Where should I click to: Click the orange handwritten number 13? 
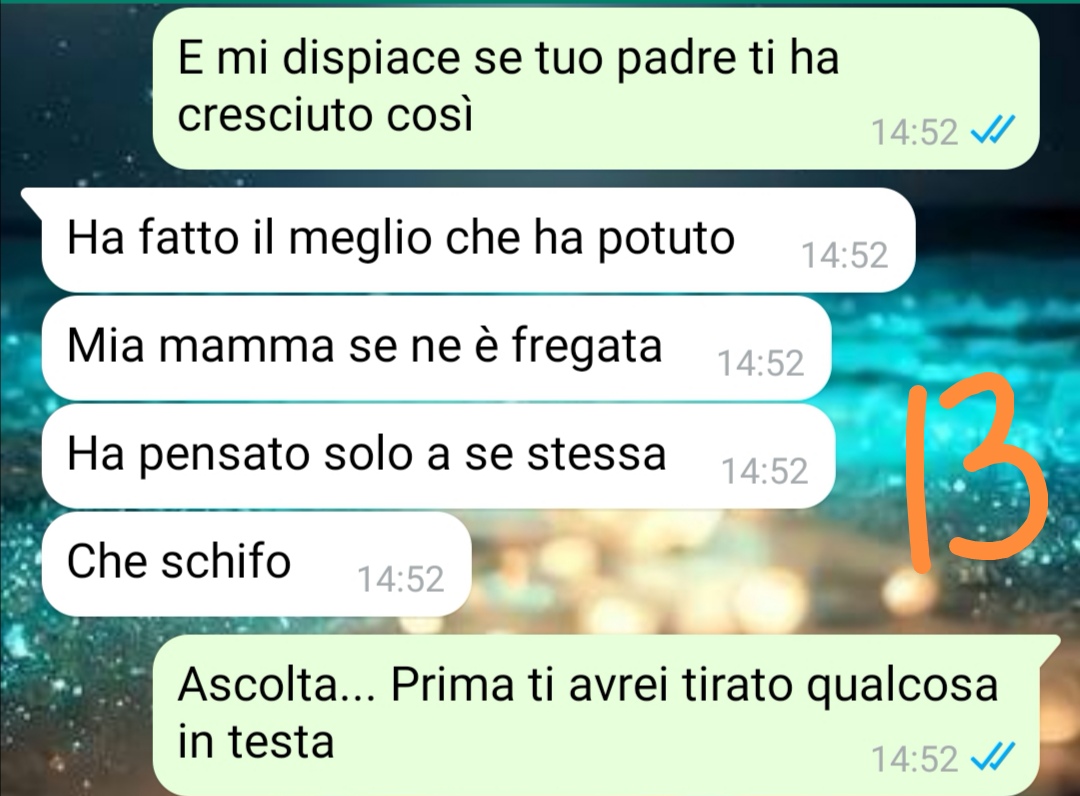(x=977, y=474)
